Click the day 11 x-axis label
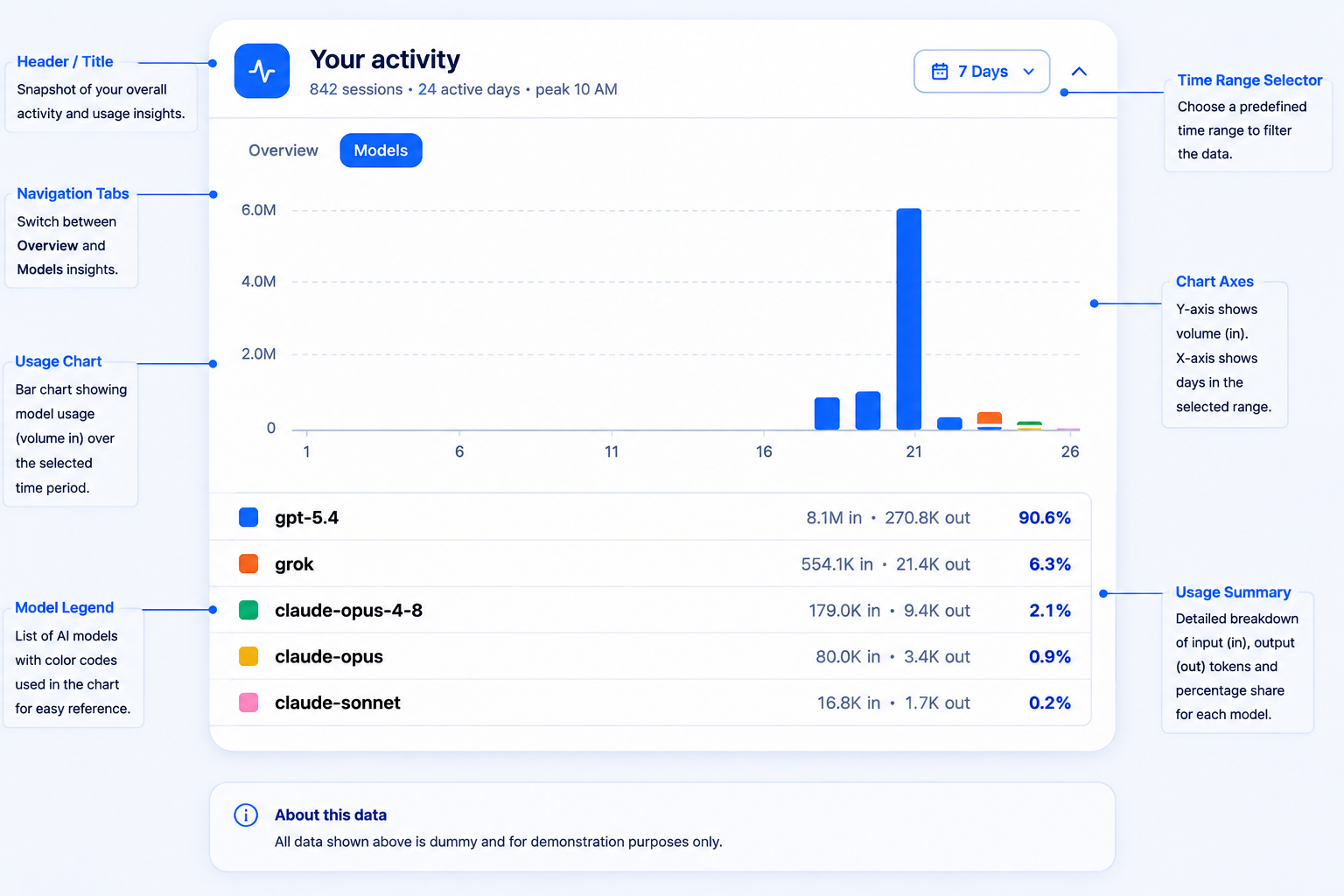The image size is (1344, 896). click(612, 451)
